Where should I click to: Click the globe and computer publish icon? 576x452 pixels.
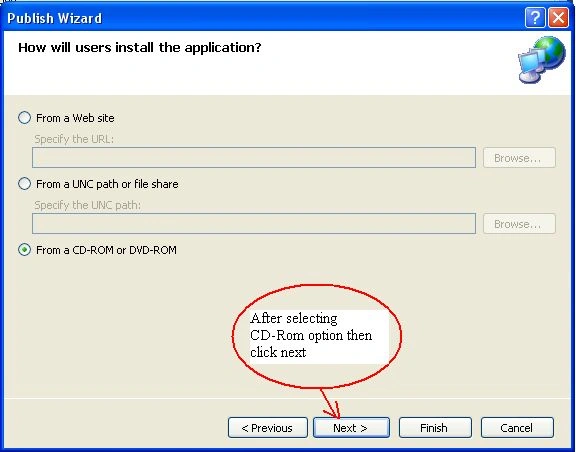[541, 60]
